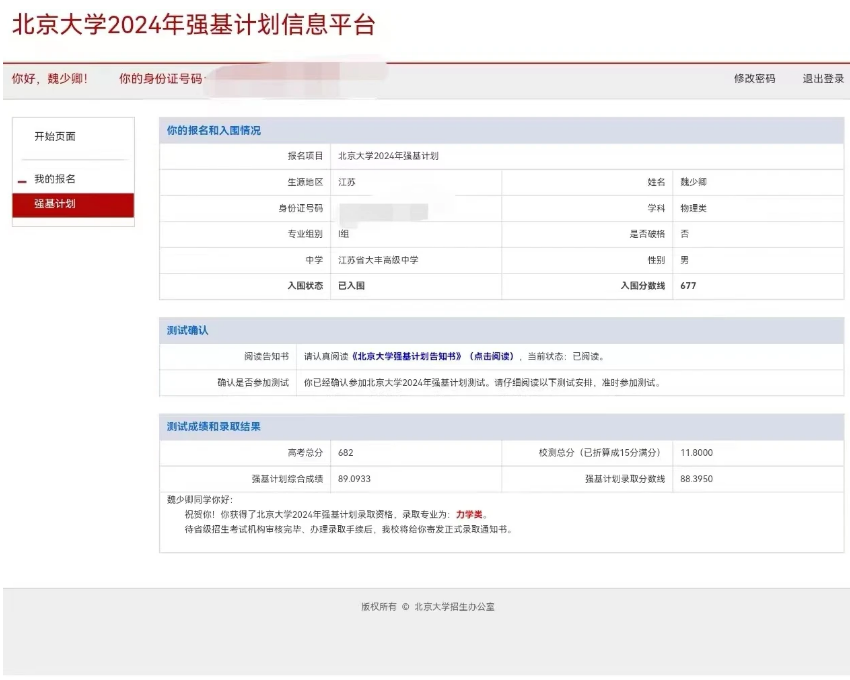Click the header label 你的身份证号码

pyautogui.click(x=160, y=79)
